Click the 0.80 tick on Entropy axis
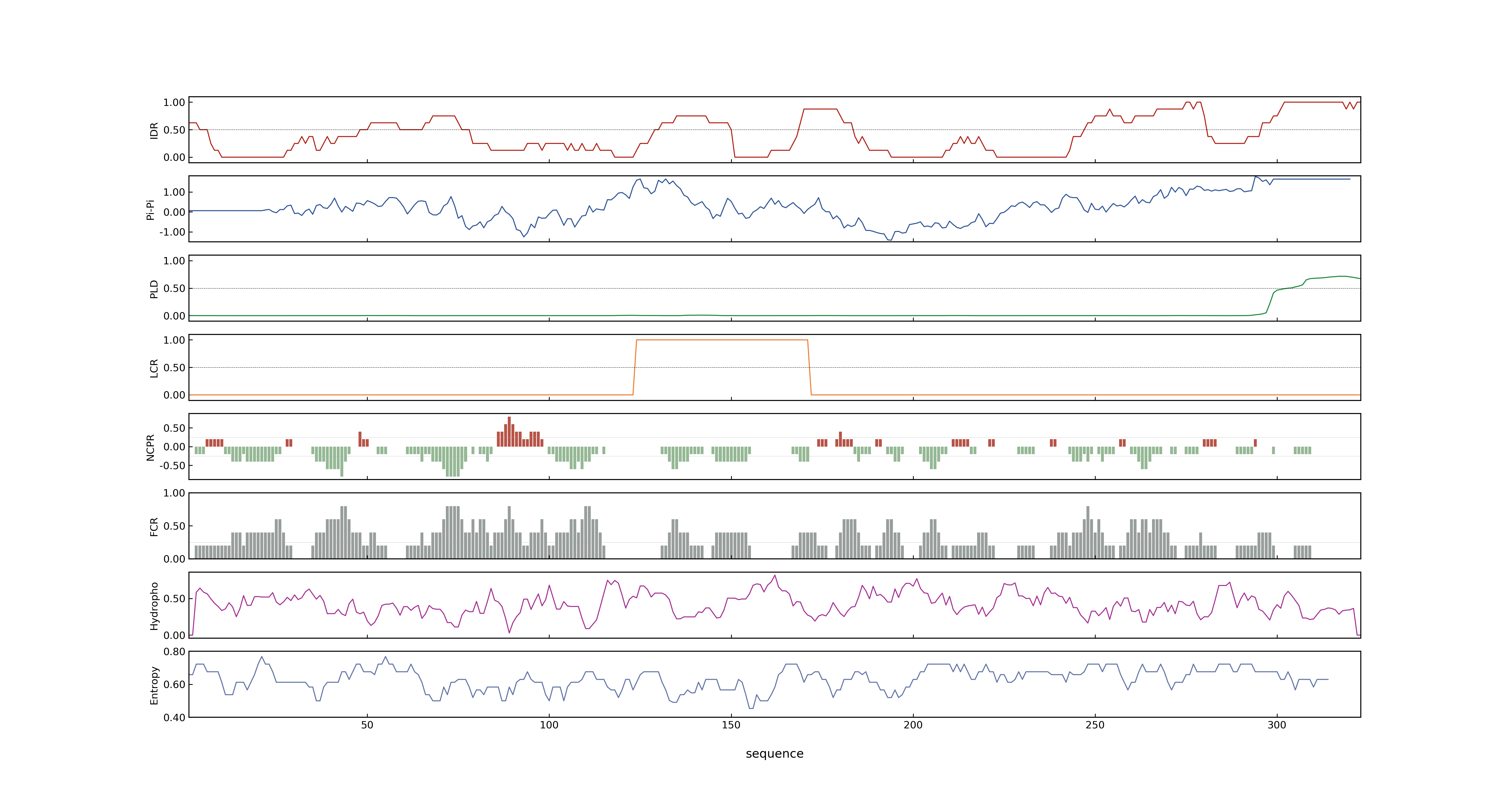The image size is (1512, 806). coord(174,652)
